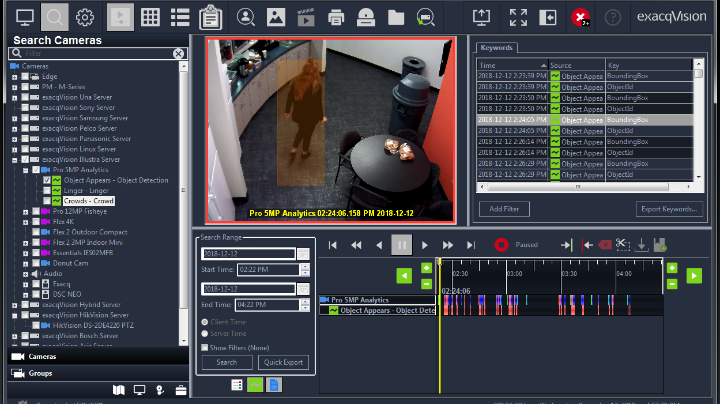Viewport: 720px width, 404px height.
Task: Click the export upload icon
Action: coord(481,17)
